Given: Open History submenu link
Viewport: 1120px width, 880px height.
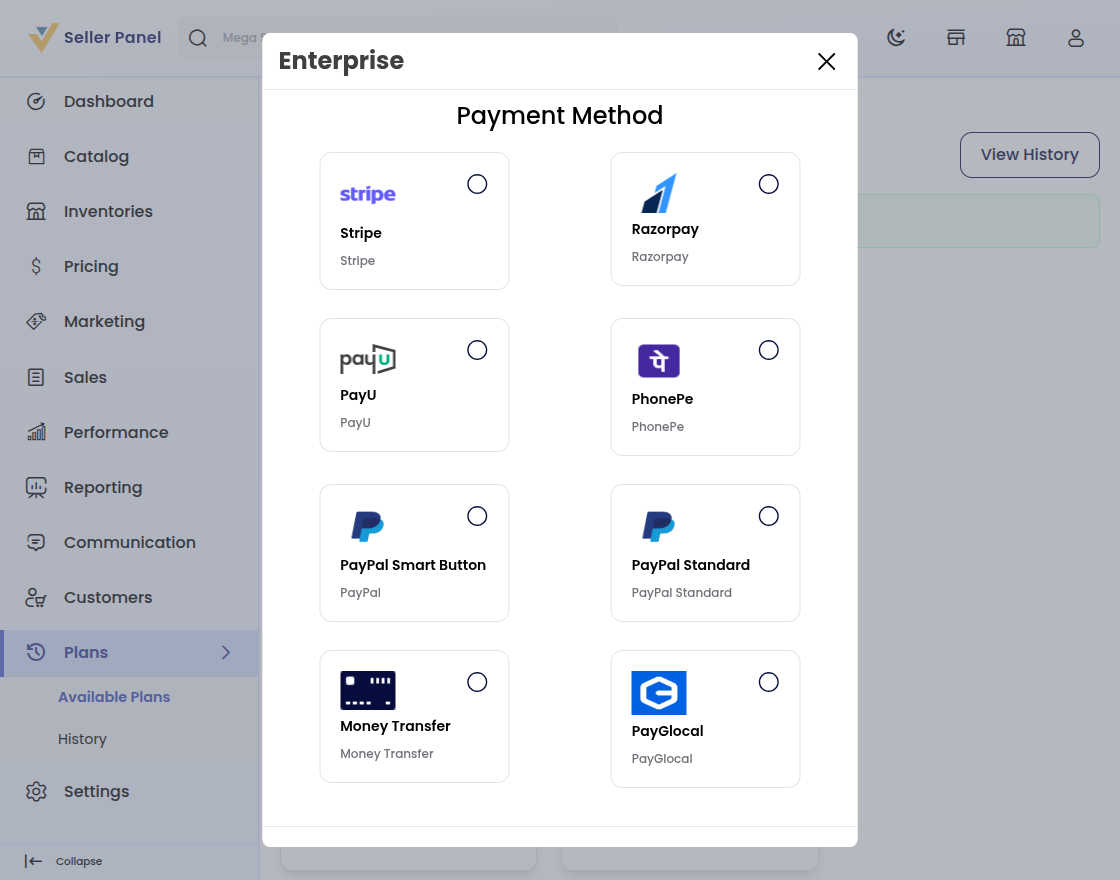Looking at the screenshot, I should point(82,739).
